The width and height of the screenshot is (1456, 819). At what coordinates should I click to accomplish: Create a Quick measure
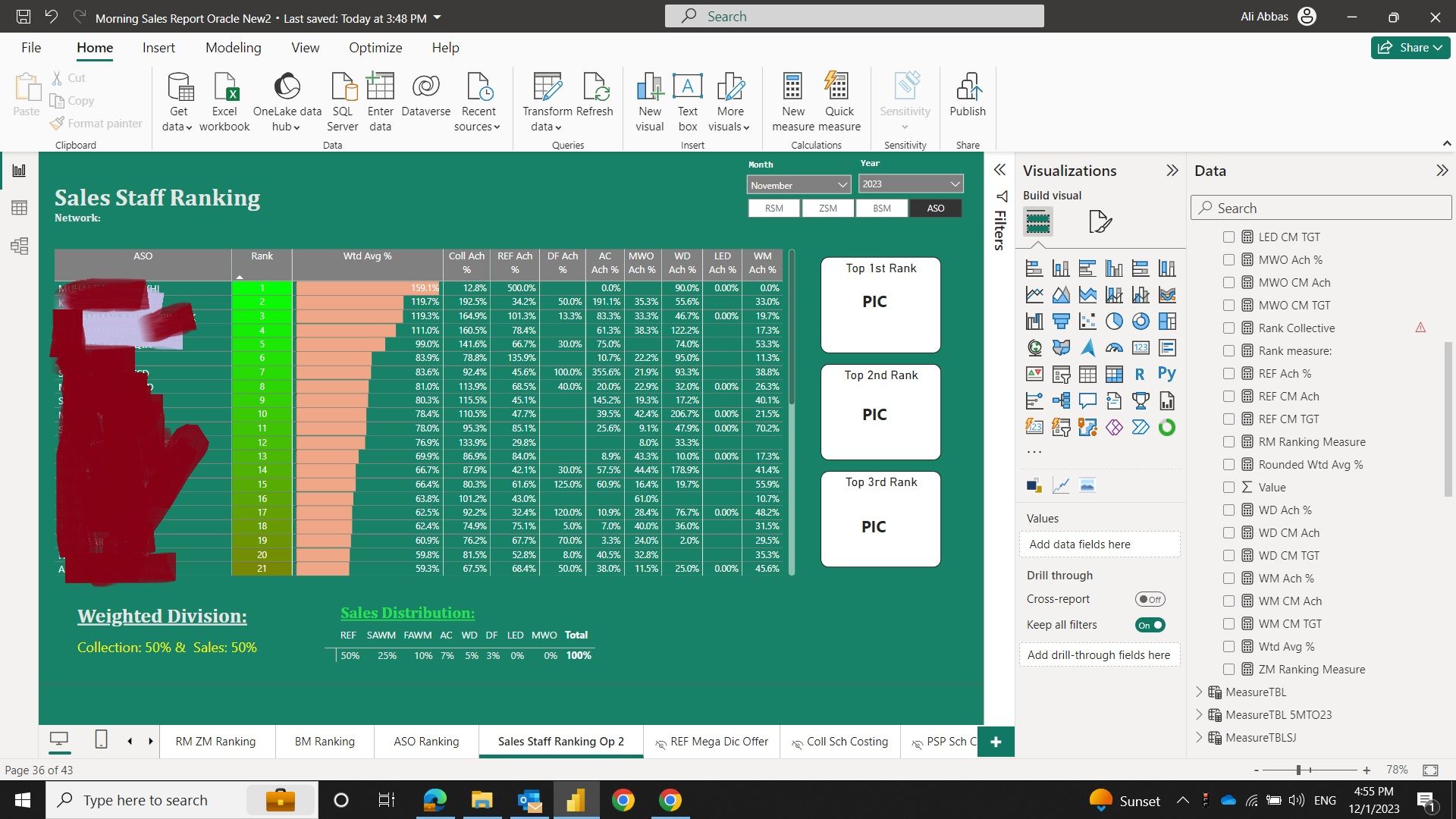coord(839,102)
